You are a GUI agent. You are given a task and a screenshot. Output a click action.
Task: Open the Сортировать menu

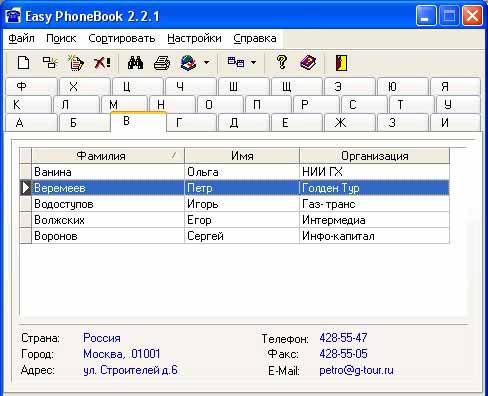122,39
